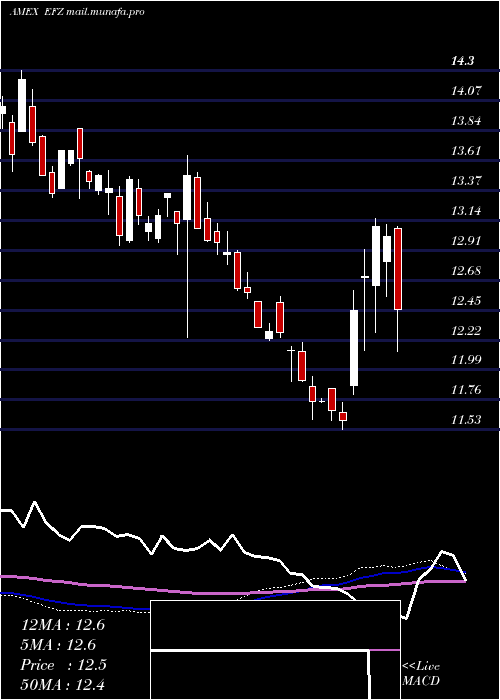500x700 pixels.
Task: Click the 11.53 price axis label
Action: tap(467, 420)
